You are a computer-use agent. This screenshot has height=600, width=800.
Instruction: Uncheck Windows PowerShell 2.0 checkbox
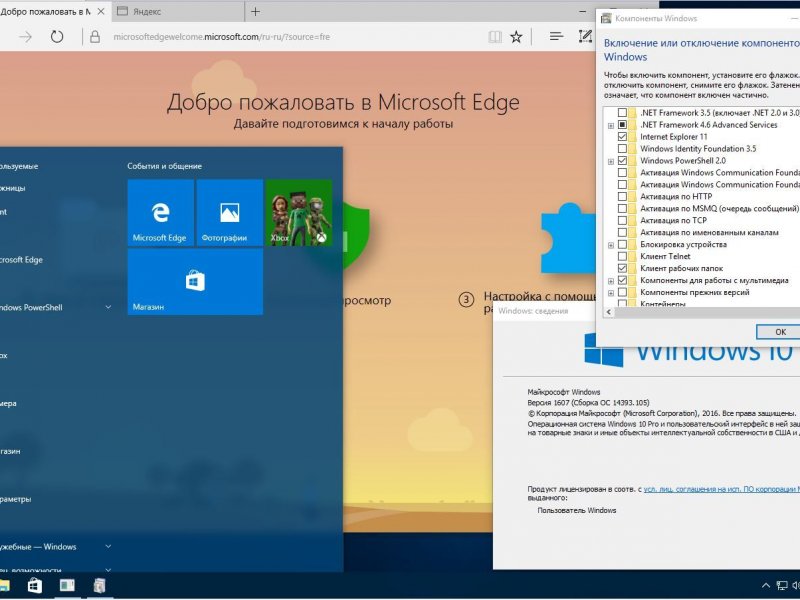[622, 161]
